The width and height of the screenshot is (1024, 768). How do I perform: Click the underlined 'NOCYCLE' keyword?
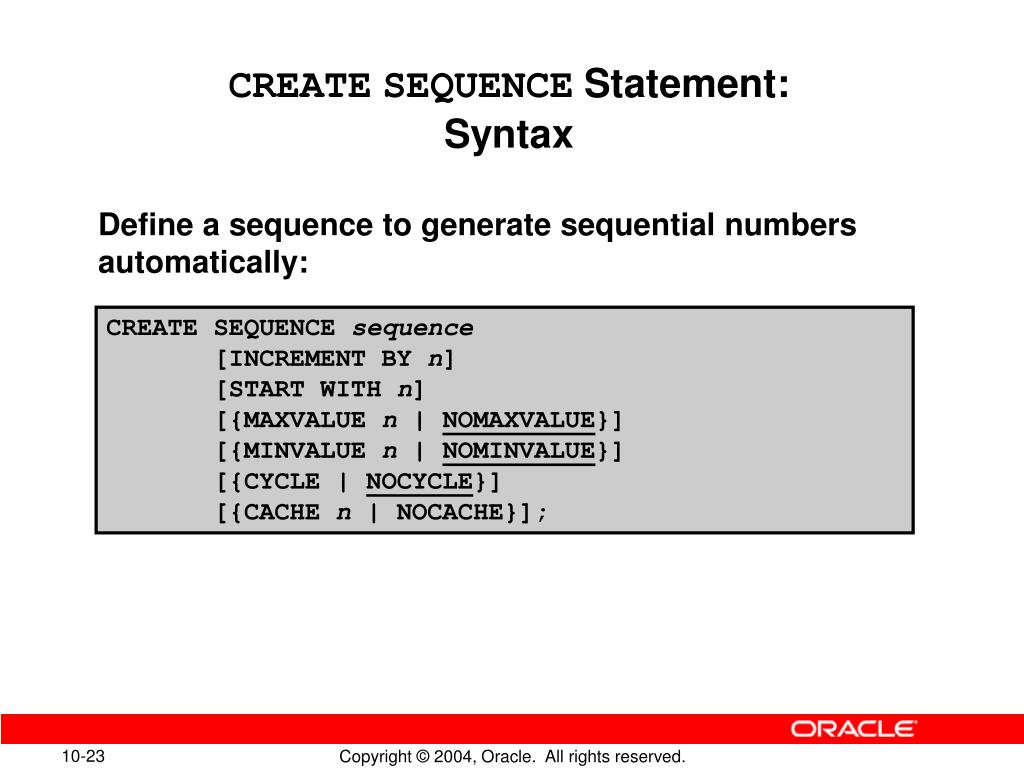419,482
